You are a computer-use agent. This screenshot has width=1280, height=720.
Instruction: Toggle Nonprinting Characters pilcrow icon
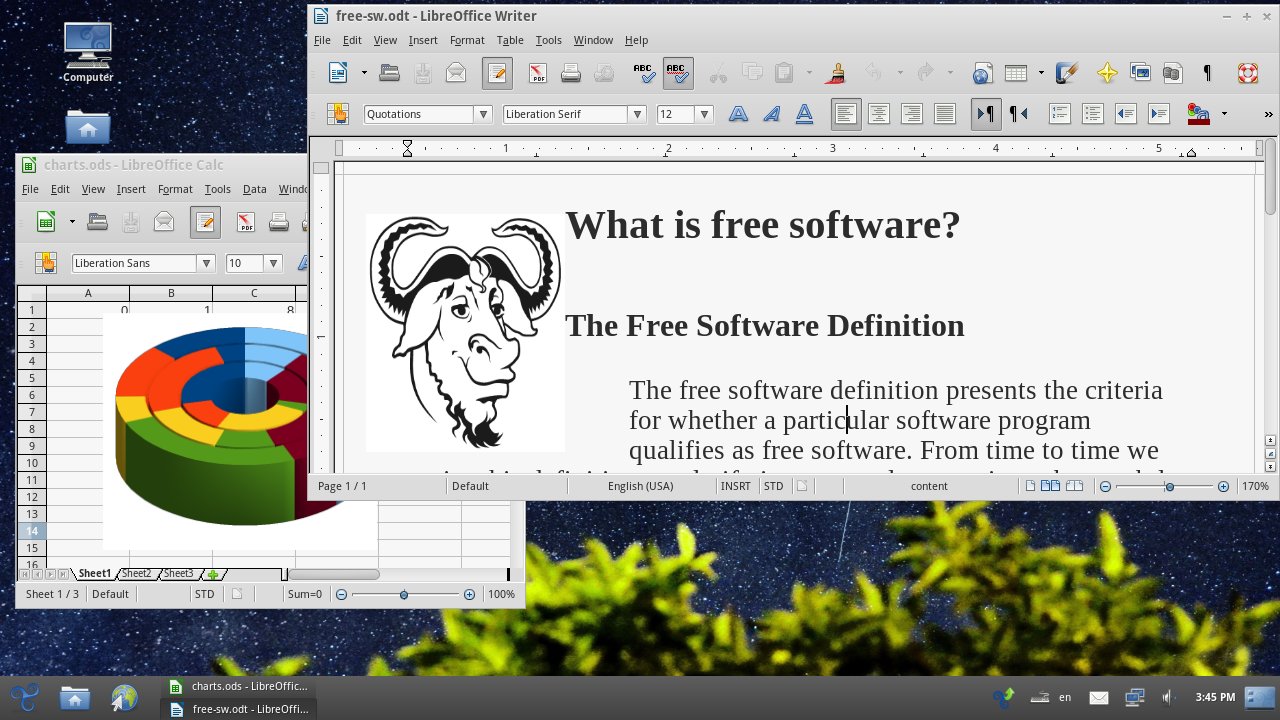point(1207,72)
